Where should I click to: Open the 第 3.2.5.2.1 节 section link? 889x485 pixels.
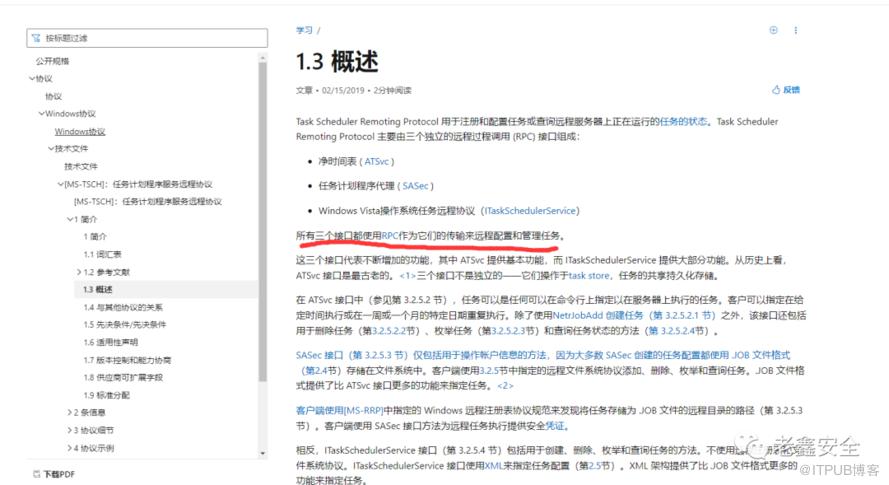pos(684,315)
